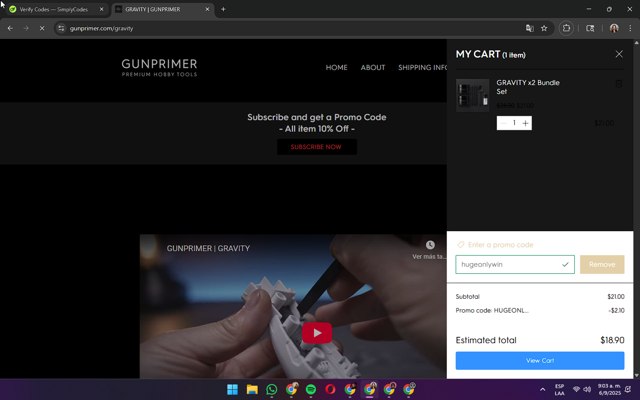Image resolution: width=640 pixels, height=400 pixels.
Task: Go forward in browser history
Action: (26, 28)
